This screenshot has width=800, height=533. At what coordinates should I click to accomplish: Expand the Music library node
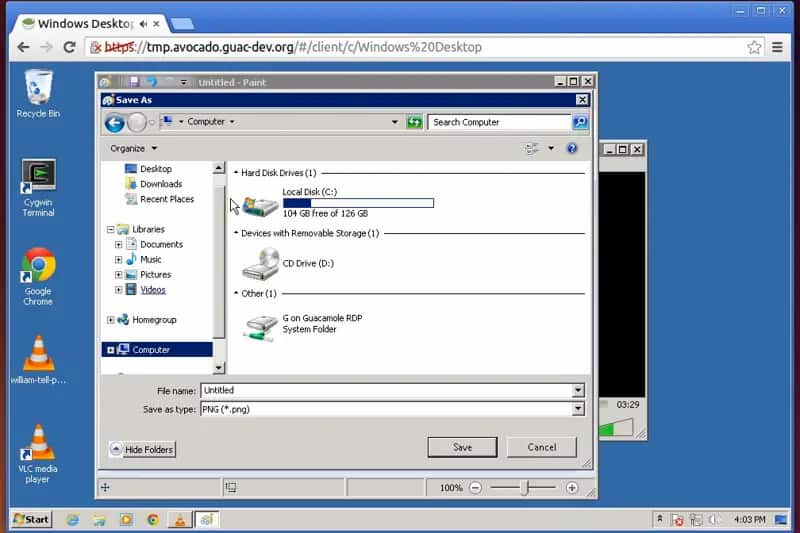point(118,260)
